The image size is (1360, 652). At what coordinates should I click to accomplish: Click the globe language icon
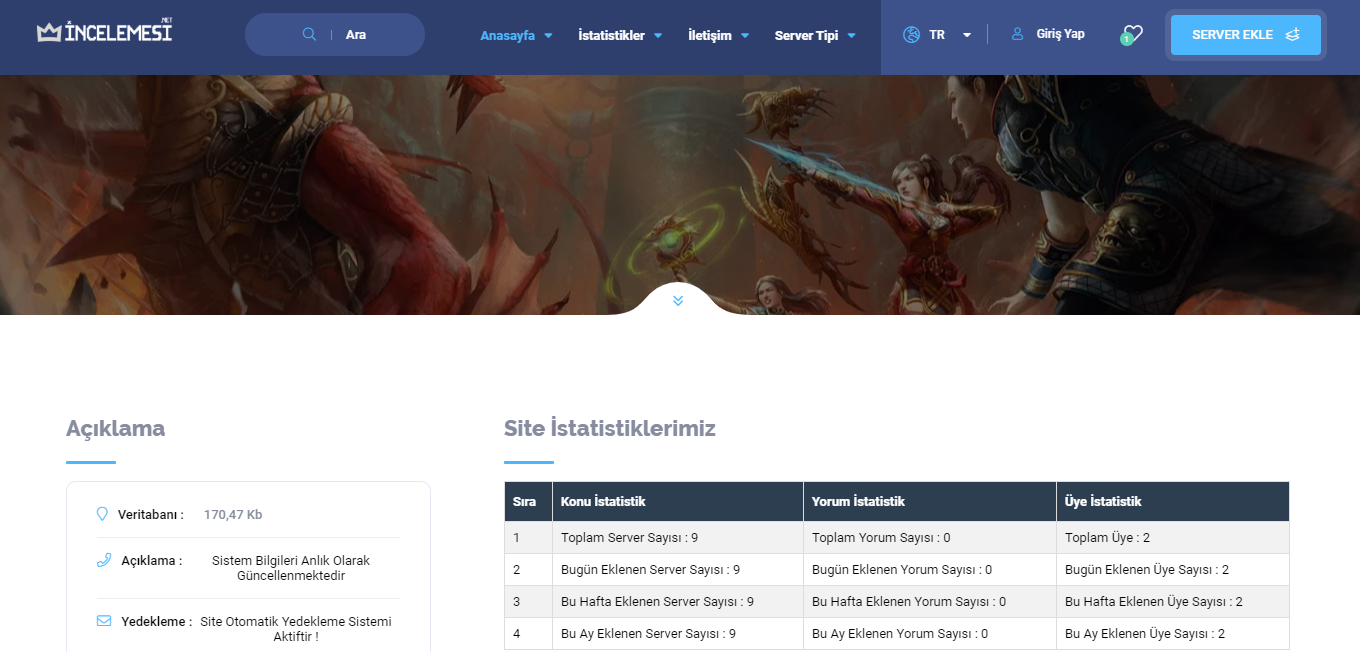(911, 34)
